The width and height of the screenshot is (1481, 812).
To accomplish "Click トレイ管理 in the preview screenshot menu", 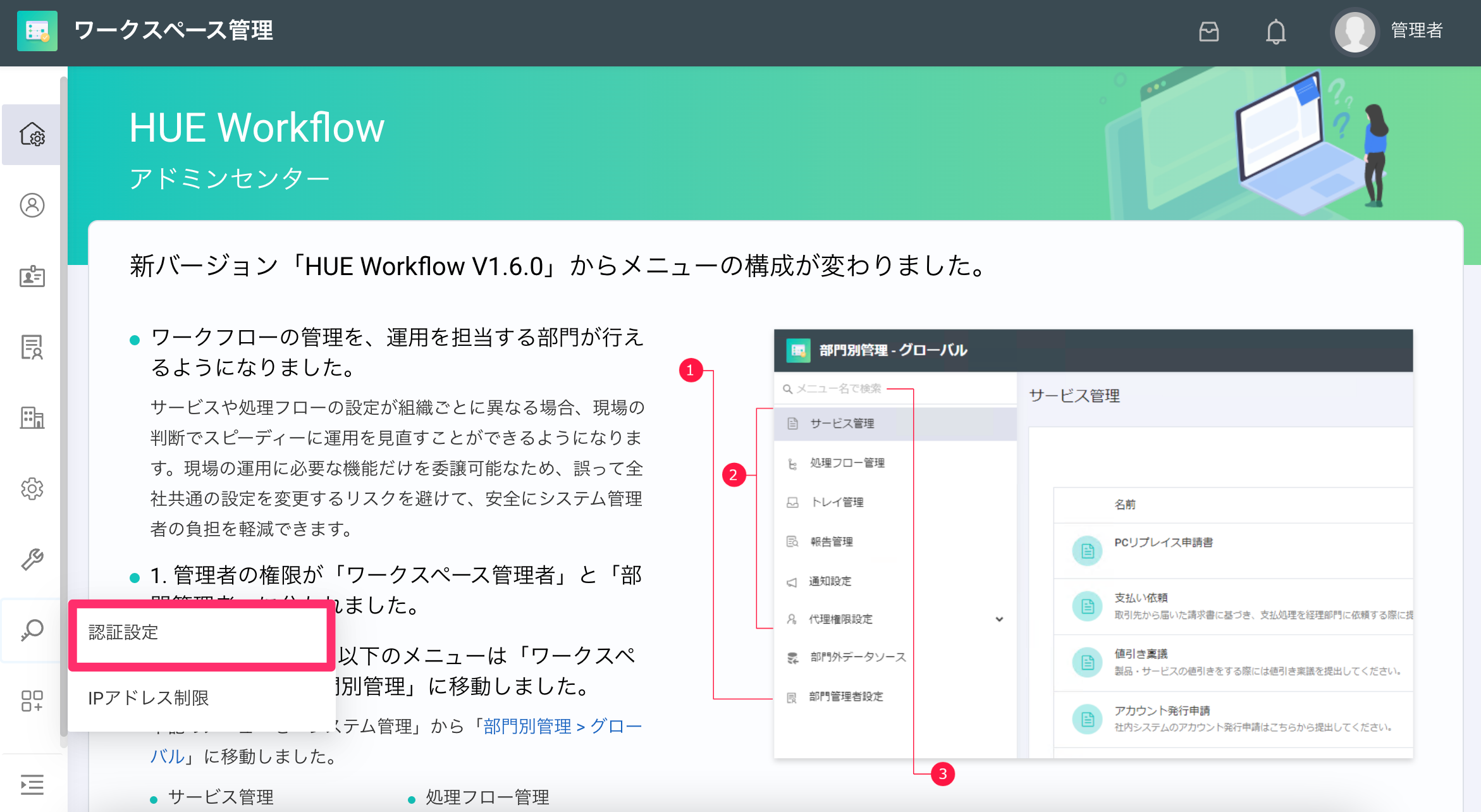I will click(837, 502).
